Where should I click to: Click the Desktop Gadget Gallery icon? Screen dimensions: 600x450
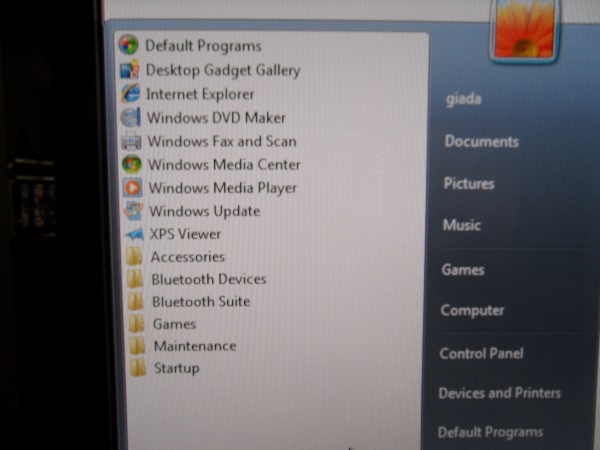[130, 69]
